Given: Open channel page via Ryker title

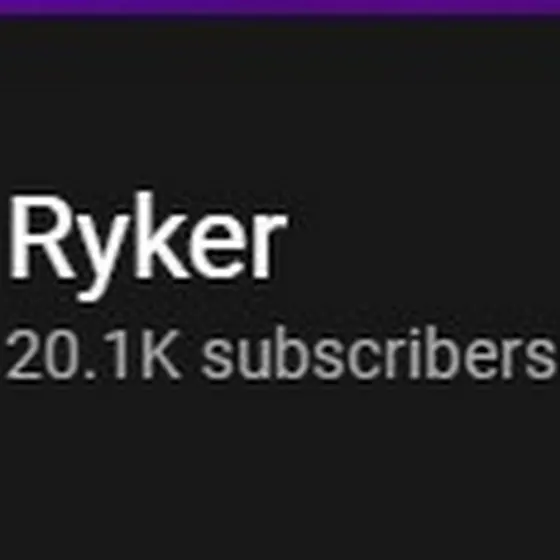Looking at the screenshot, I should point(147,246).
